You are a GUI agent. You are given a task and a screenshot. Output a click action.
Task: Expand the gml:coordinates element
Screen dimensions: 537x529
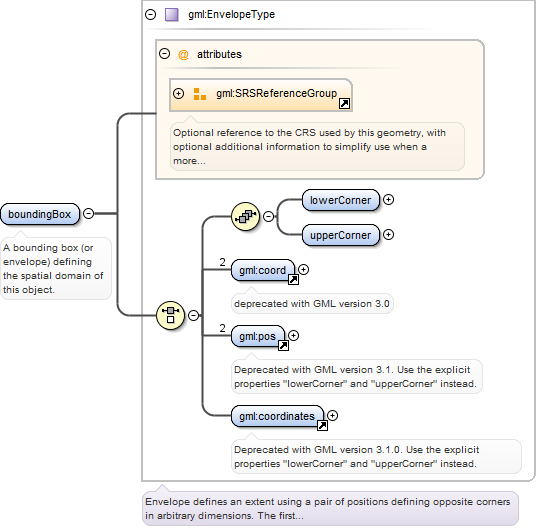(x=333, y=415)
